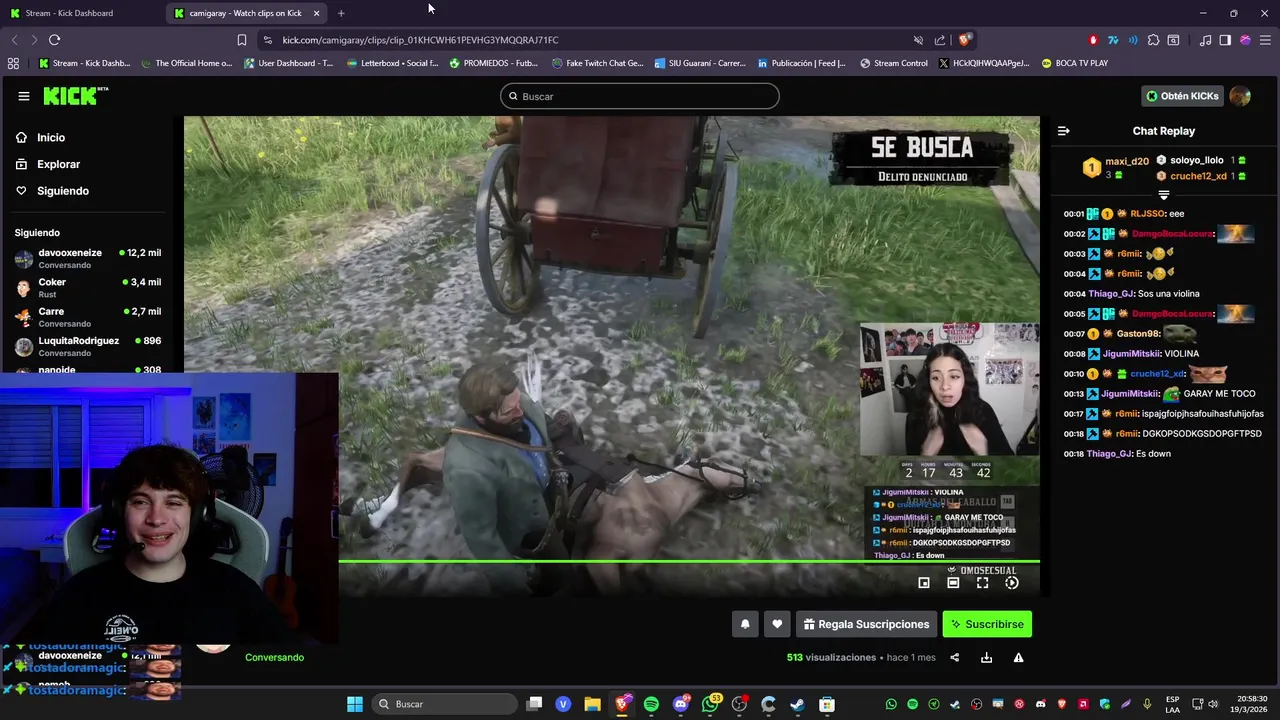The image size is (1280, 720).
Task: Open WhatsApp from the taskbar
Action: tap(710, 704)
